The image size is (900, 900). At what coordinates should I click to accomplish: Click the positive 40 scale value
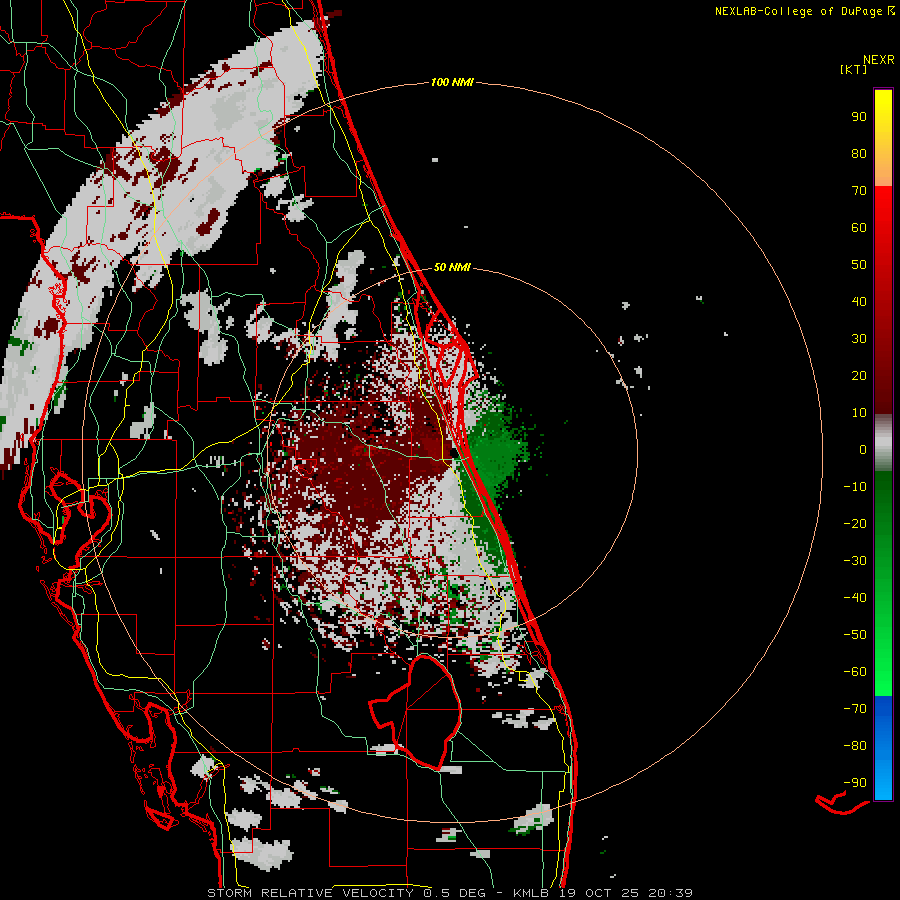pos(859,301)
